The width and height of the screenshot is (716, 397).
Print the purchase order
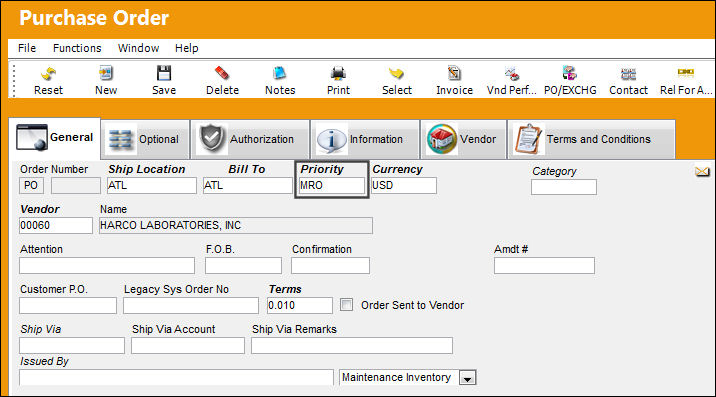(x=338, y=73)
